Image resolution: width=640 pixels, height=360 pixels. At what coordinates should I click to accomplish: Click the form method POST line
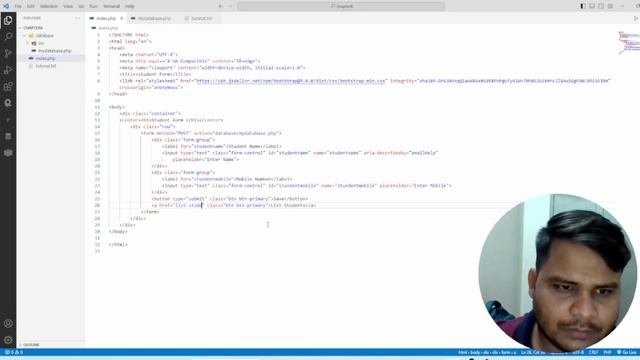[x=211, y=133]
